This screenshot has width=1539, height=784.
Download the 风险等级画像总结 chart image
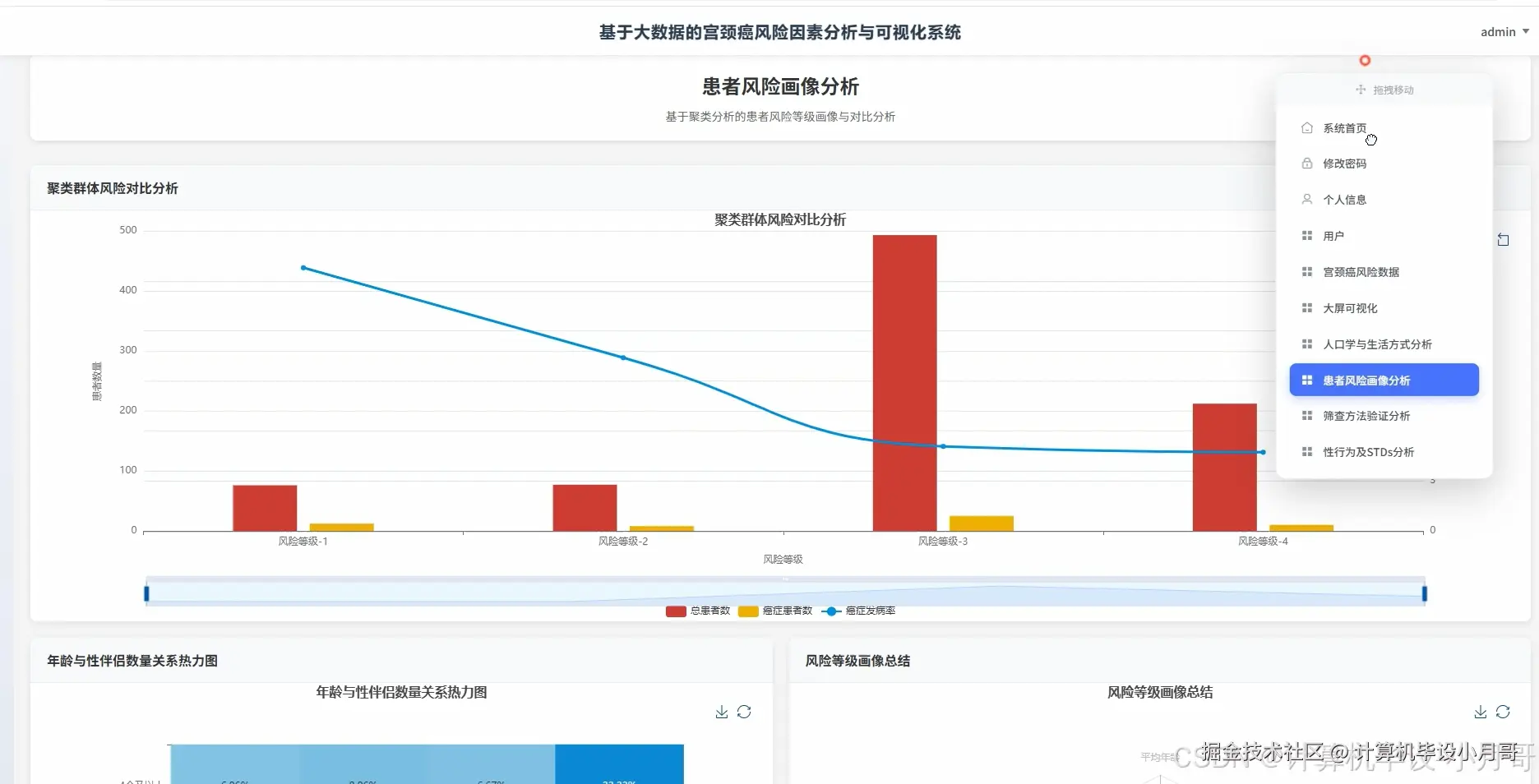pyautogui.click(x=1480, y=712)
